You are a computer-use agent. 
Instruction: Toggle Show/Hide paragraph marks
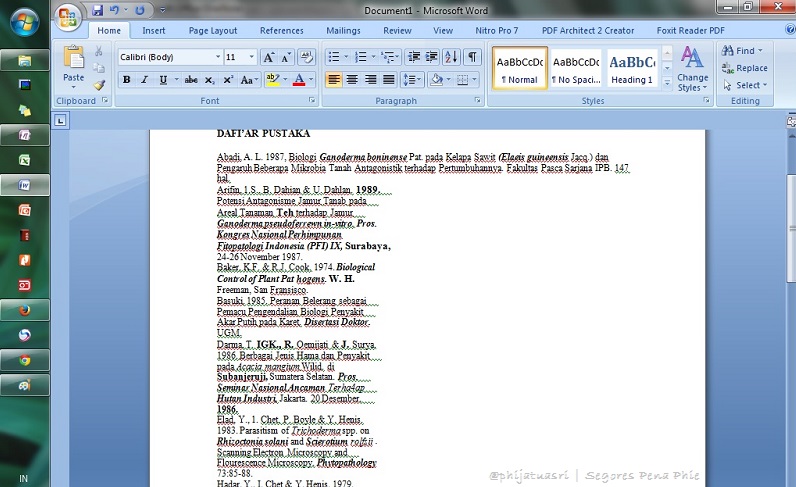[472, 57]
